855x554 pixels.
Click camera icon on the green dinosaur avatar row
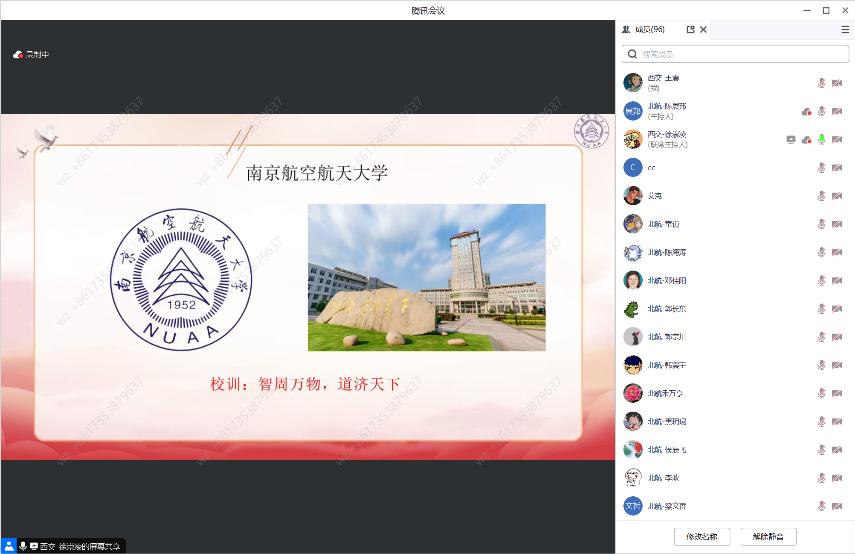[837, 309]
